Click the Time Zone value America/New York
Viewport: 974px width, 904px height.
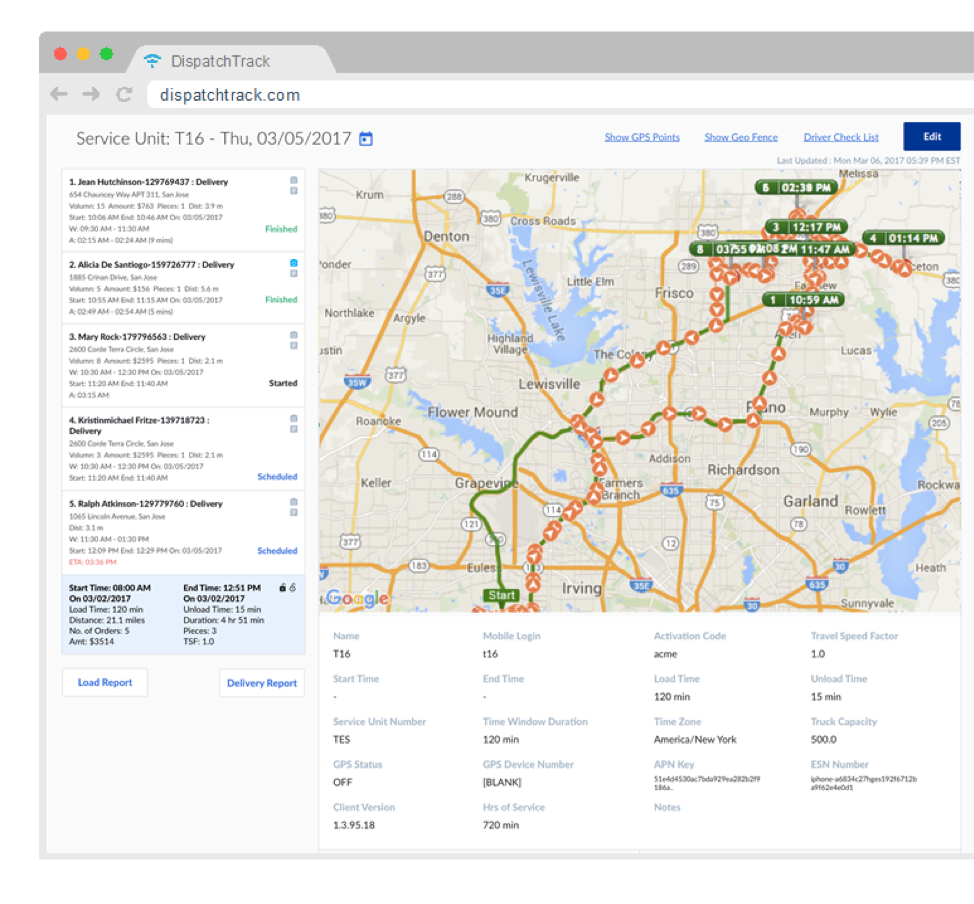pos(695,739)
